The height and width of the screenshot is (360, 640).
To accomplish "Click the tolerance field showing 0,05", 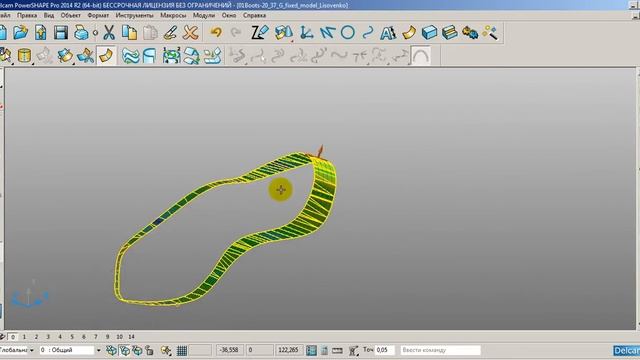I will 384,350.
